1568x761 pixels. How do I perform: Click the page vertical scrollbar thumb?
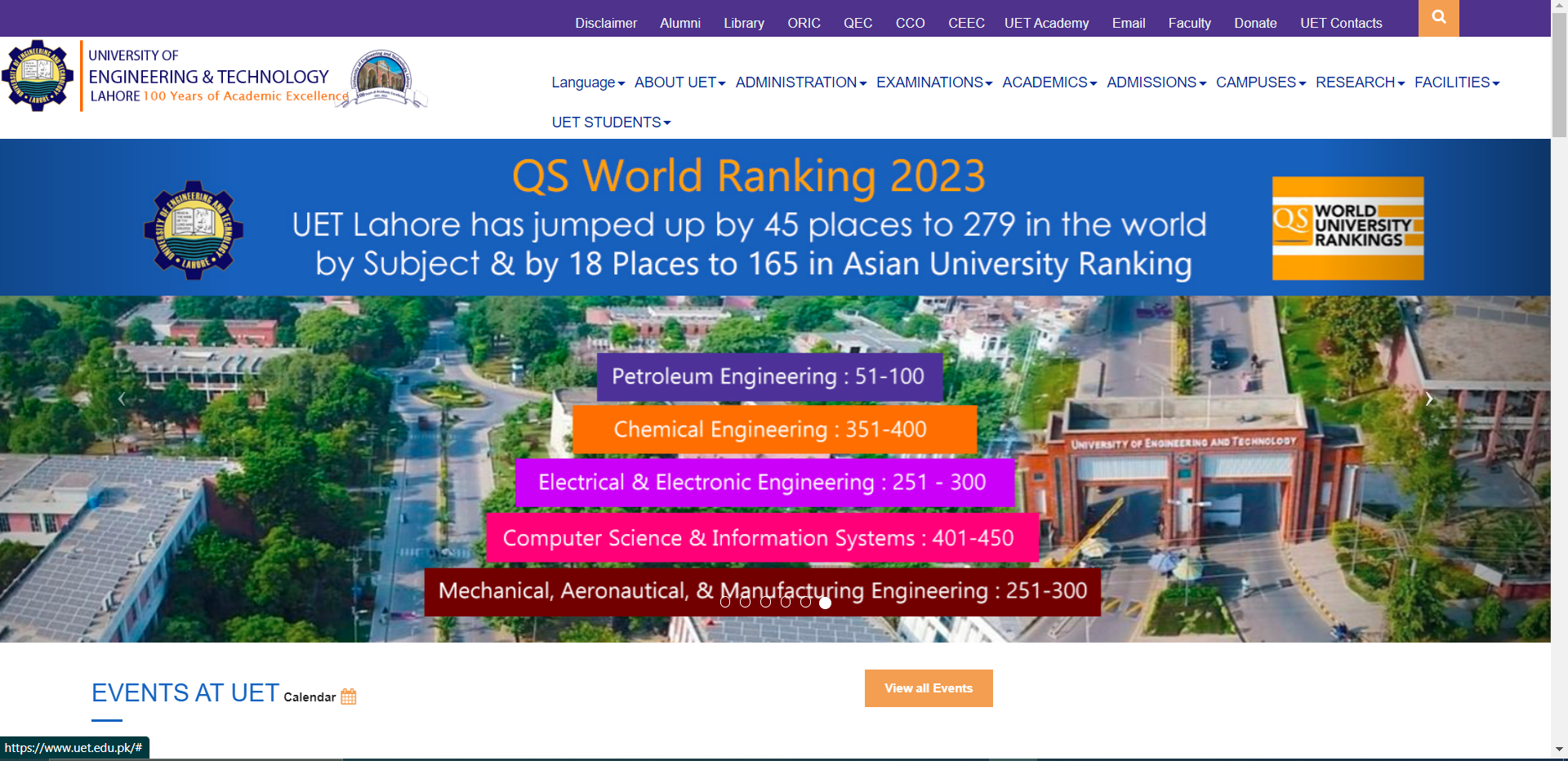tap(1559, 73)
